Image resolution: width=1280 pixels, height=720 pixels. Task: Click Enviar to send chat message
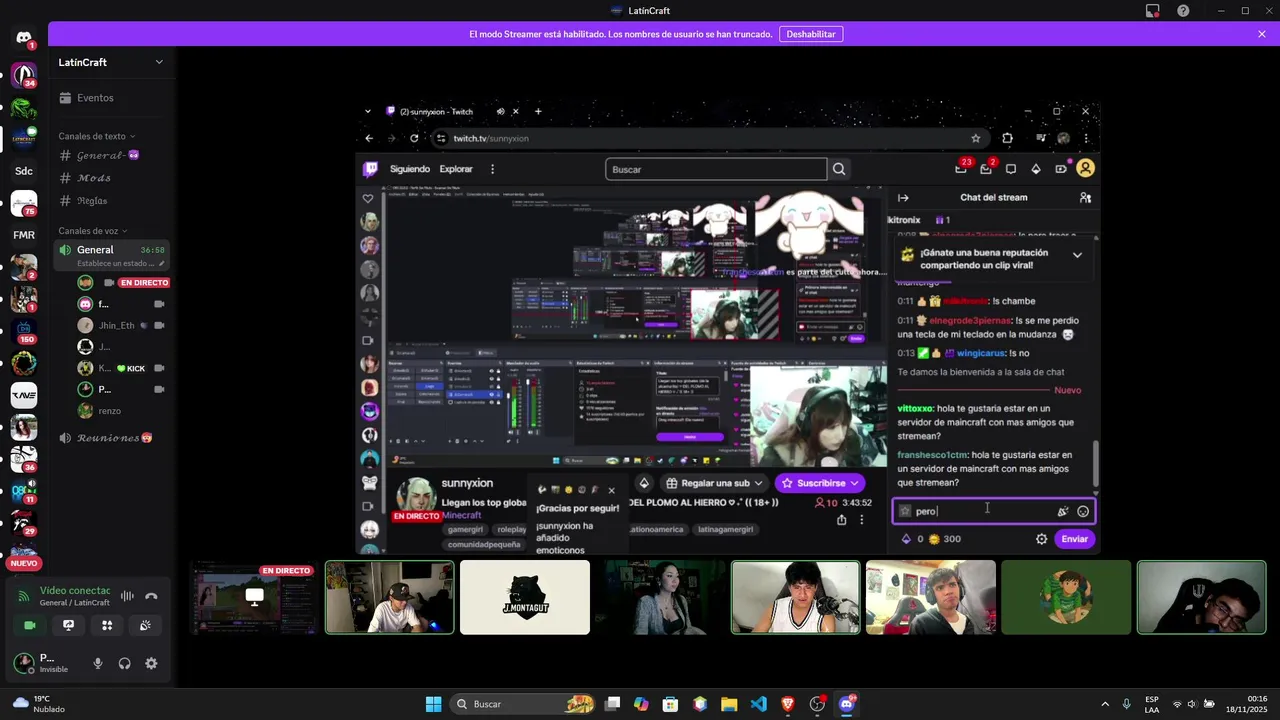click(1075, 539)
